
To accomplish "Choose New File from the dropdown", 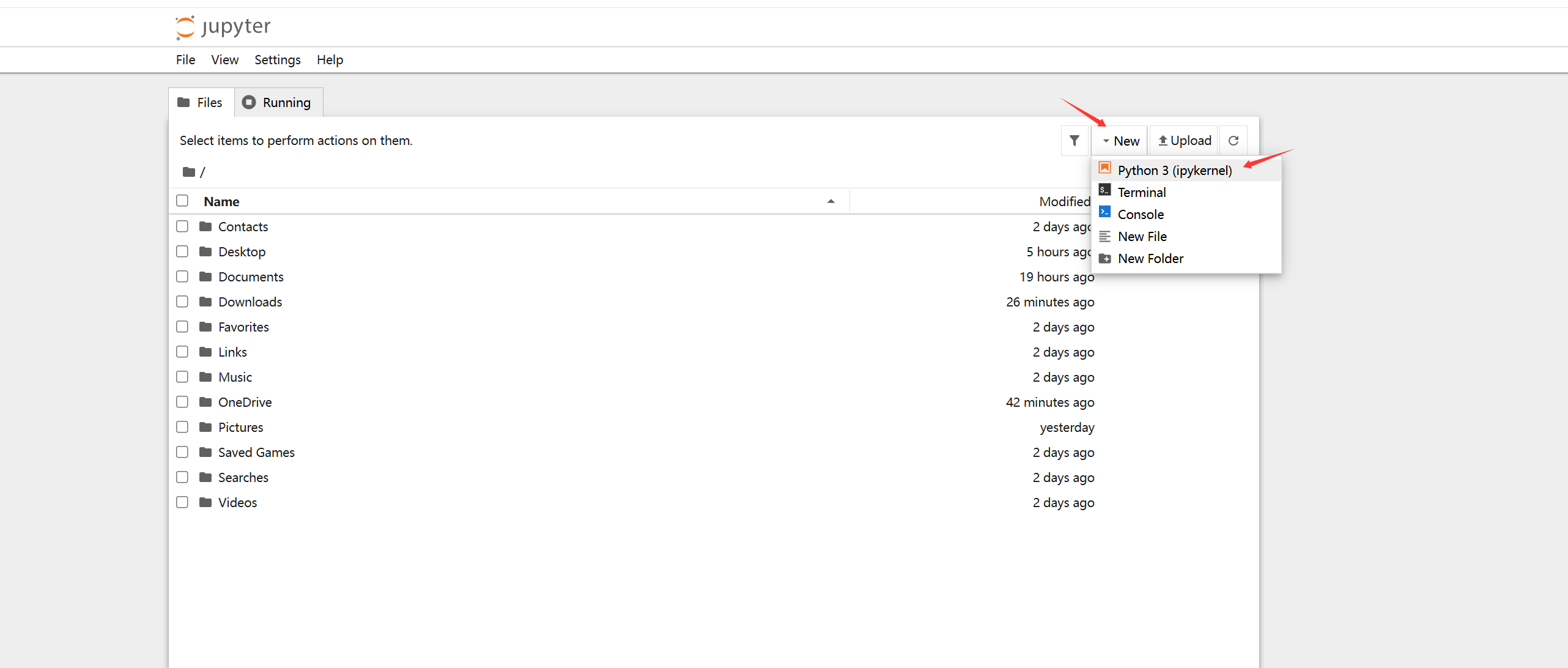I will [x=1142, y=237].
